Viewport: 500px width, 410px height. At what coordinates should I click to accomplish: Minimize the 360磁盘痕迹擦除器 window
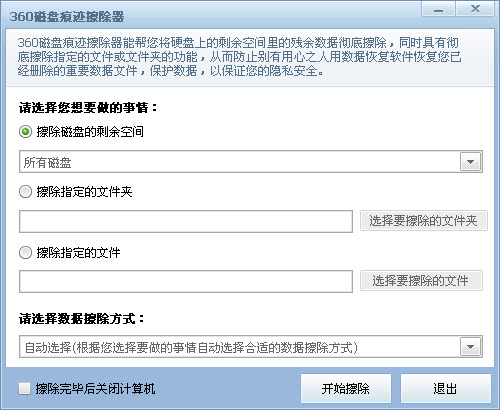click(438, 9)
